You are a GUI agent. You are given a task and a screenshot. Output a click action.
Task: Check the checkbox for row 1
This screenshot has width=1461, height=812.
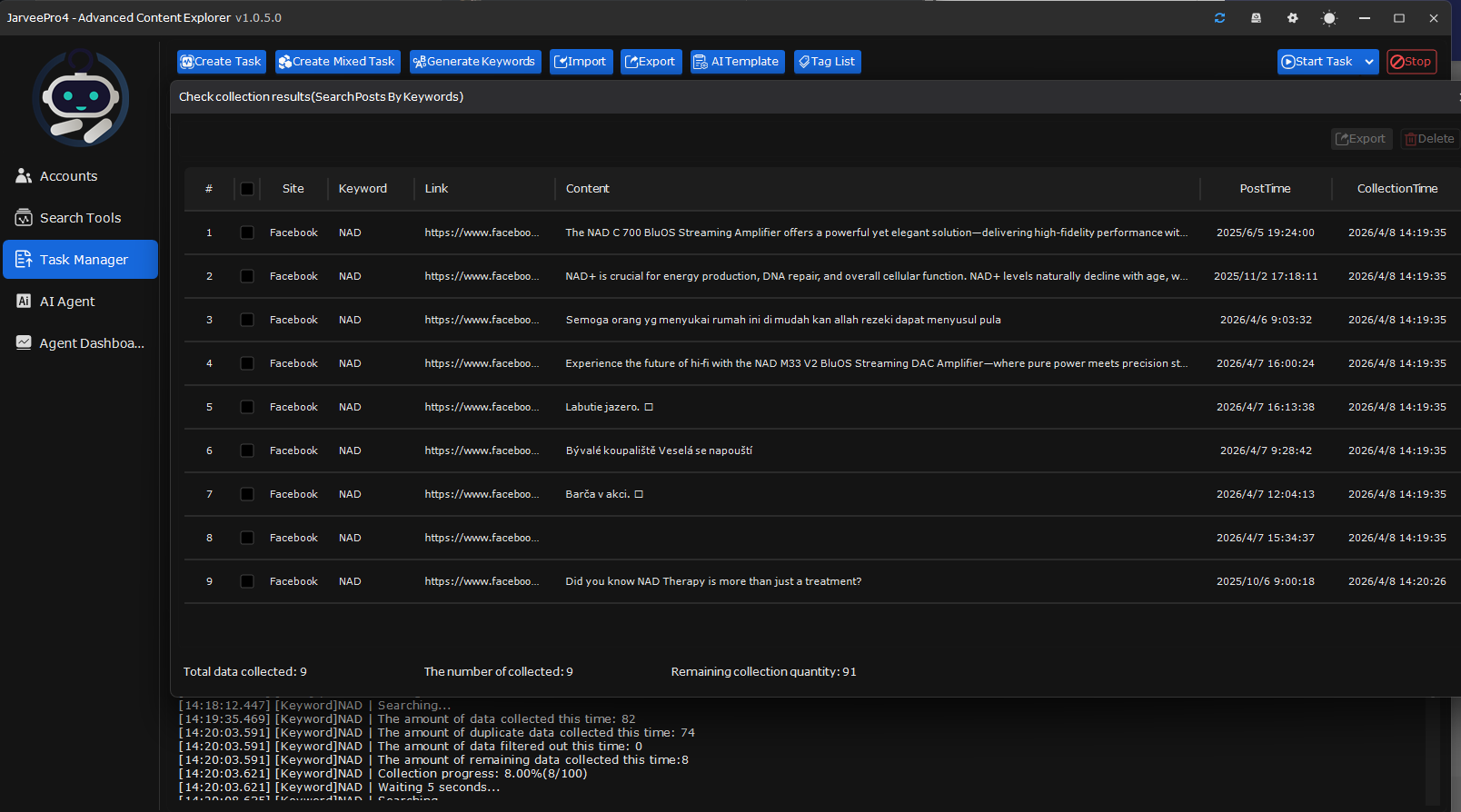click(x=246, y=233)
